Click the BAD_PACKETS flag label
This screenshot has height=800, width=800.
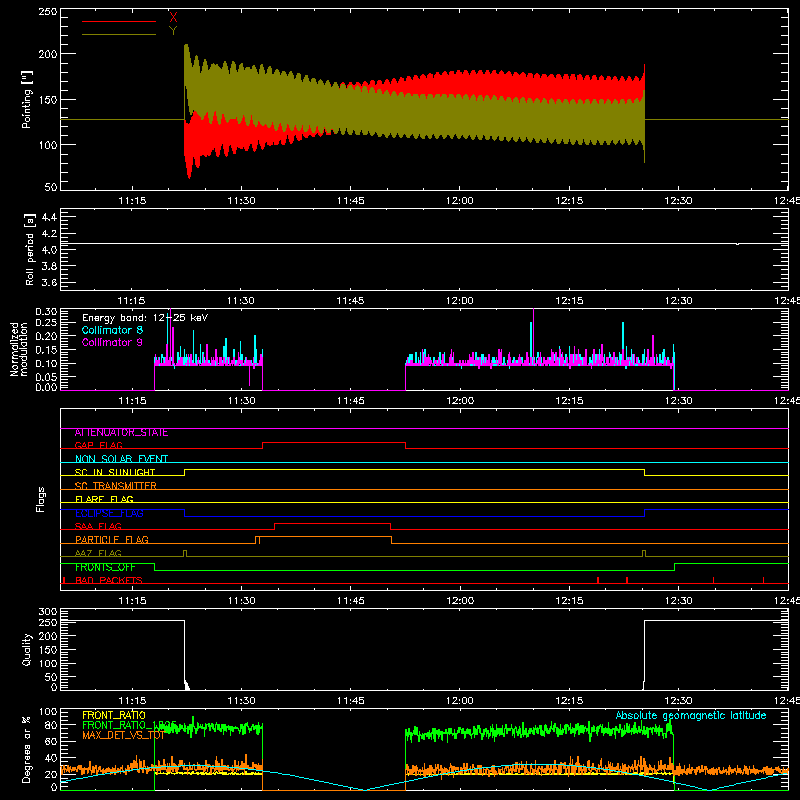pyautogui.click(x=109, y=581)
